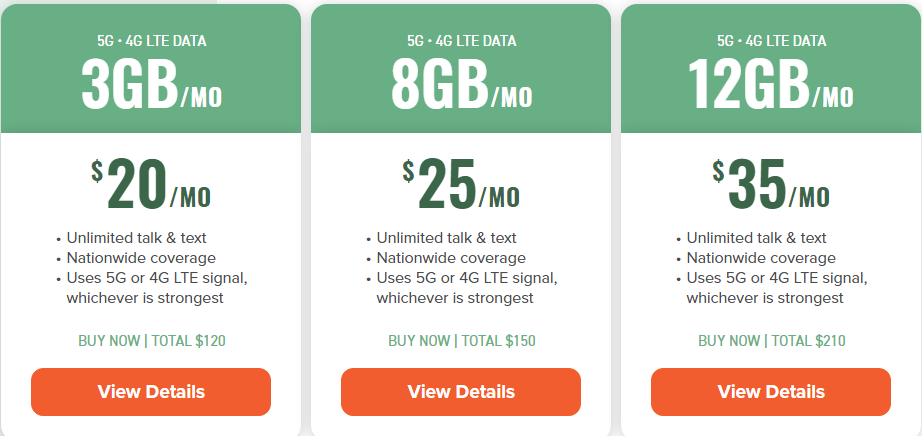
Task: Follow the Buy Now Total $210 link
Action: point(772,341)
